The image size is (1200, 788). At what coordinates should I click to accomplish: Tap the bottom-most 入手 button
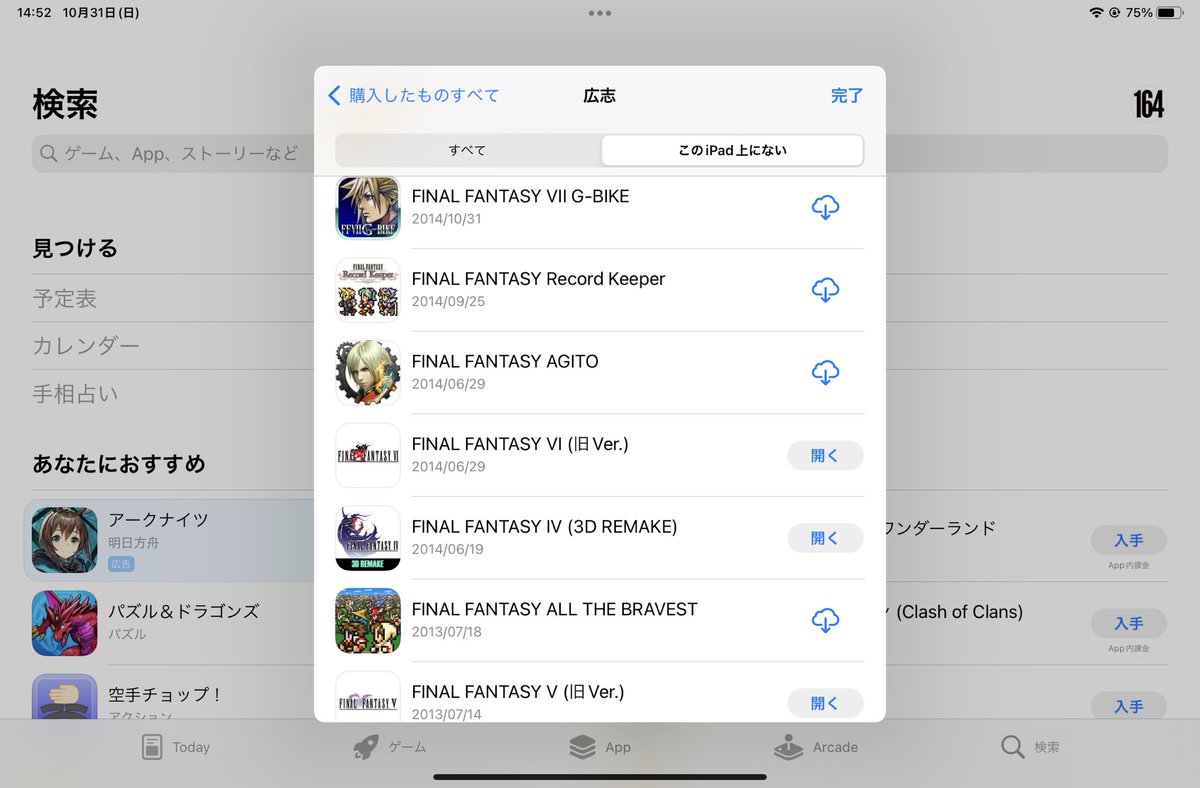point(1128,705)
